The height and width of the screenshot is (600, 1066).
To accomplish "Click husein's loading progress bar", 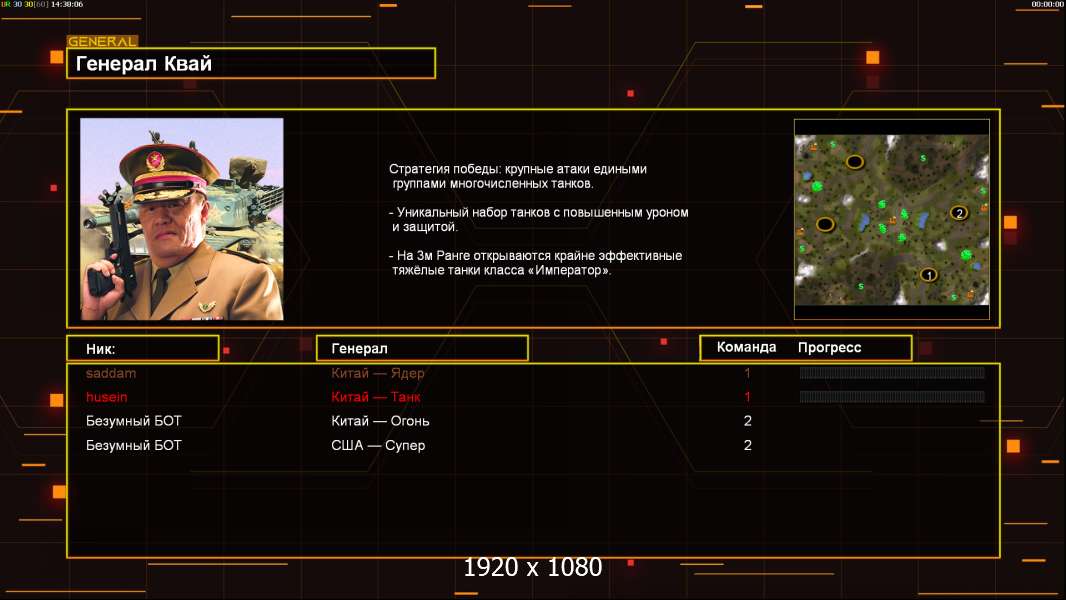I will 892,396.
